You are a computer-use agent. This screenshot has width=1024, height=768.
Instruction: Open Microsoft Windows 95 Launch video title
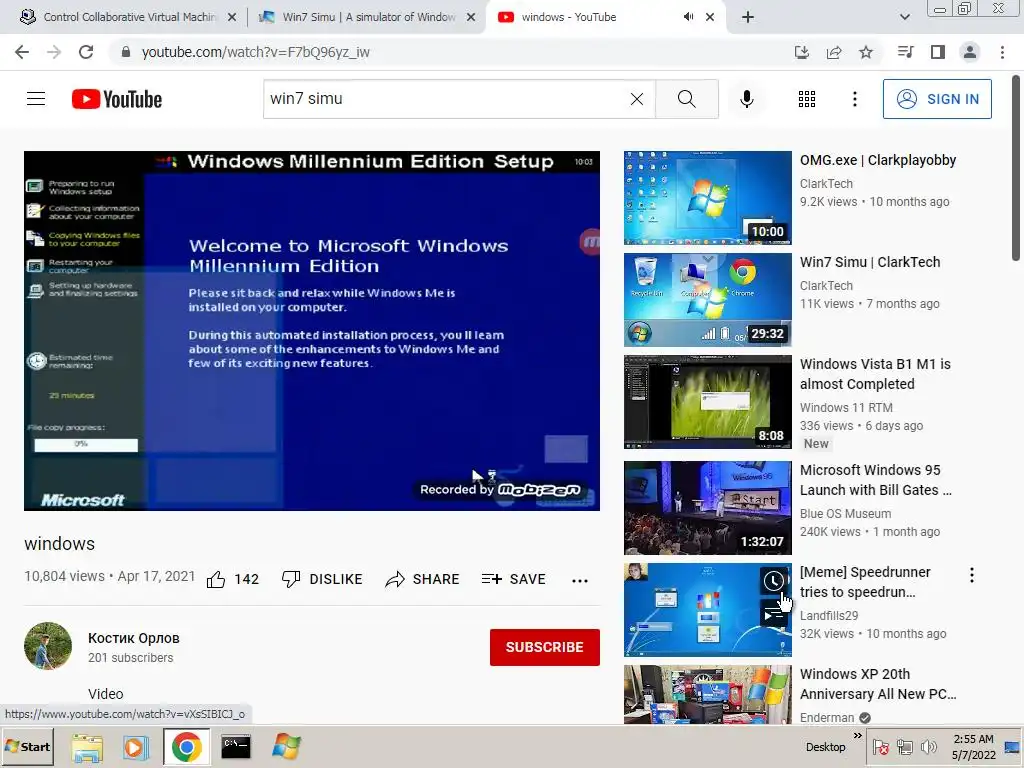point(875,480)
